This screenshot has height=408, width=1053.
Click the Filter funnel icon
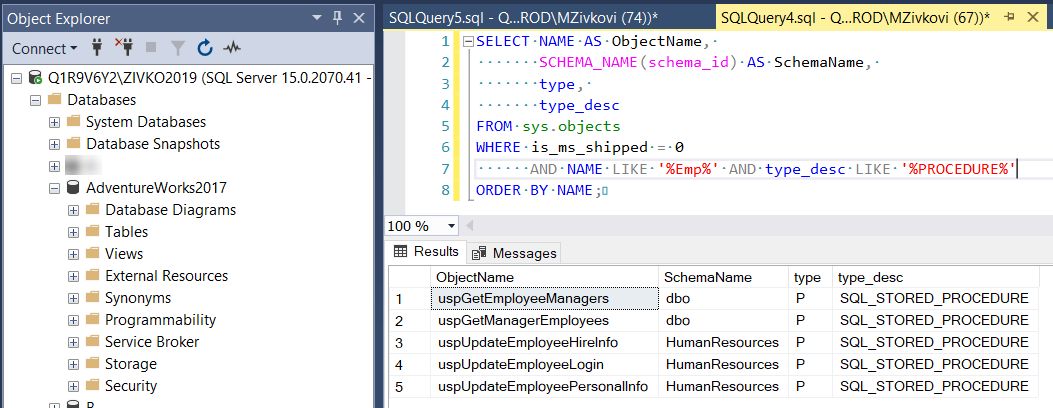click(177, 48)
